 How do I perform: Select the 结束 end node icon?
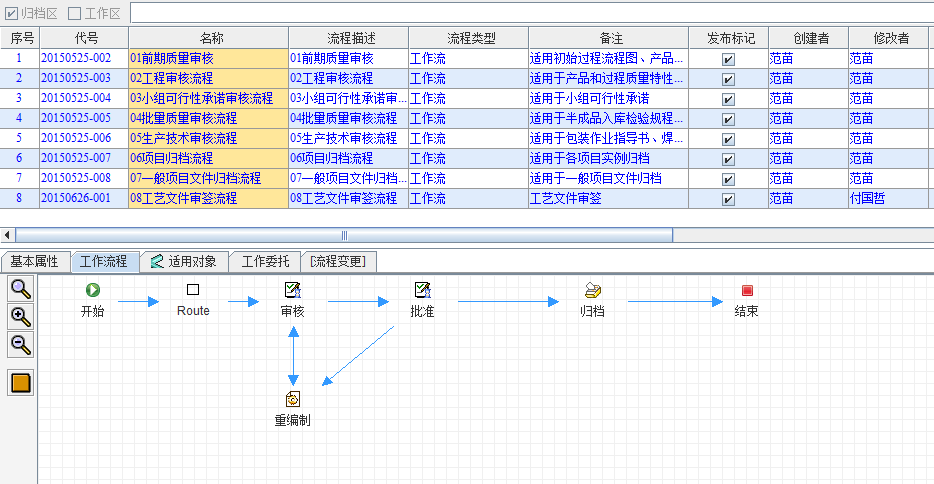[x=747, y=290]
